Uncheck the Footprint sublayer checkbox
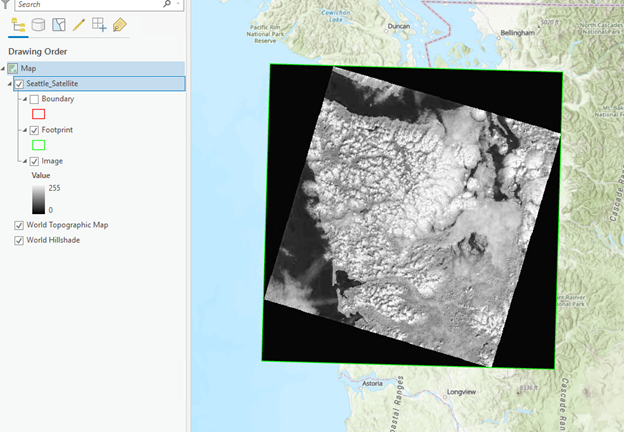The height and width of the screenshot is (432, 624). point(34,130)
